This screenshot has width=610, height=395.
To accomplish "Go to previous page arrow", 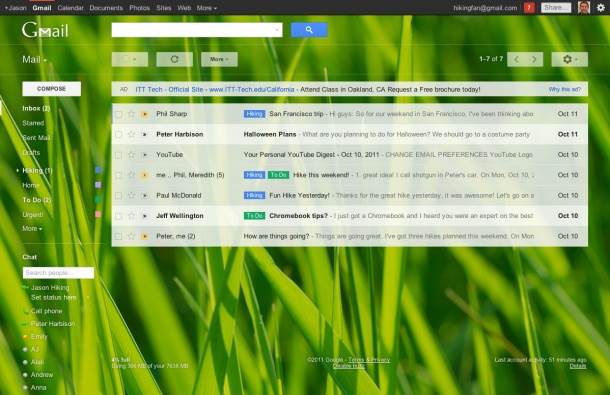I will tap(516, 60).
